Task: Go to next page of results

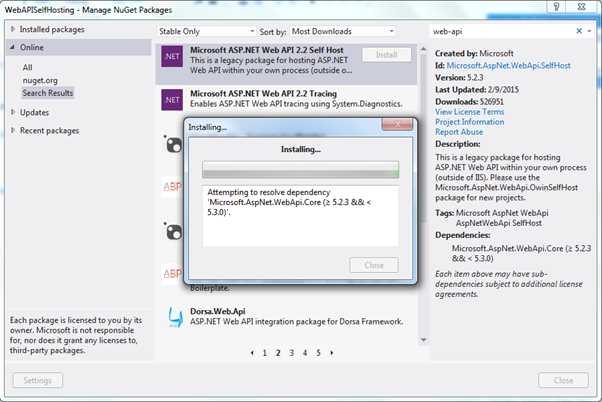Action: 332,352
